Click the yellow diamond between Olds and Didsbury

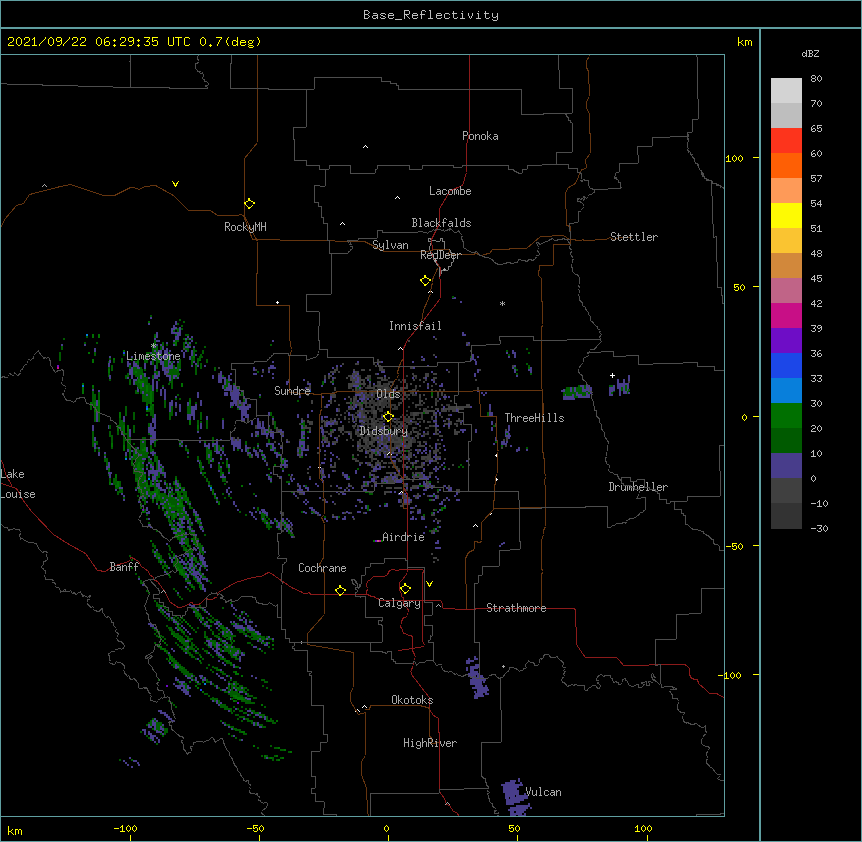[x=389, y=417]
